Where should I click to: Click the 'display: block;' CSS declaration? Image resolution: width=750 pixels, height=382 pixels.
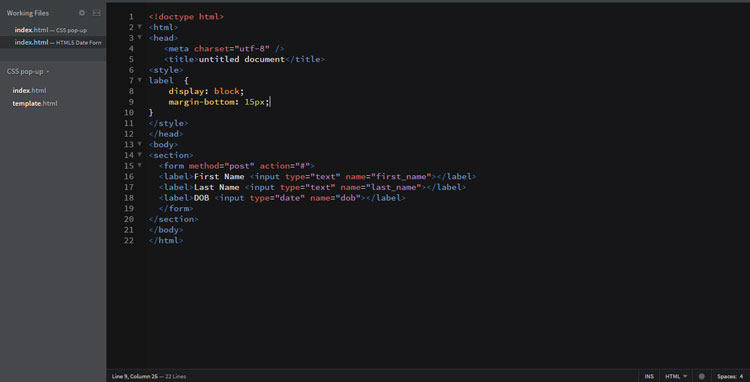point(206,91)
